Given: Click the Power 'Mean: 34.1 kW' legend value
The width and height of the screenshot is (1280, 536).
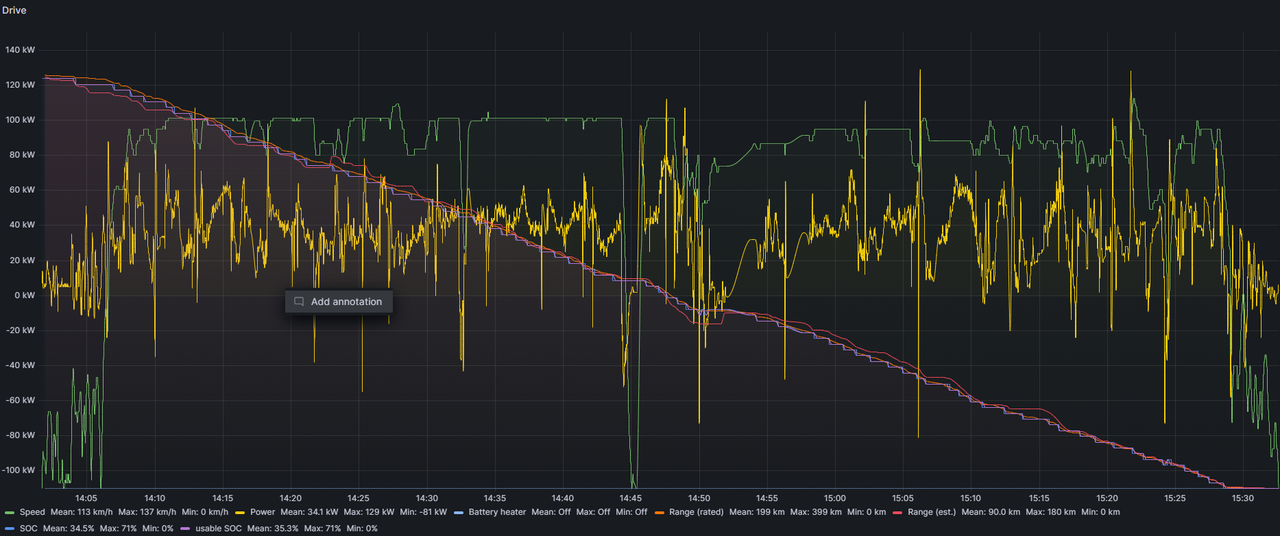Looking at the screenshot, I should tap(309, 512).
